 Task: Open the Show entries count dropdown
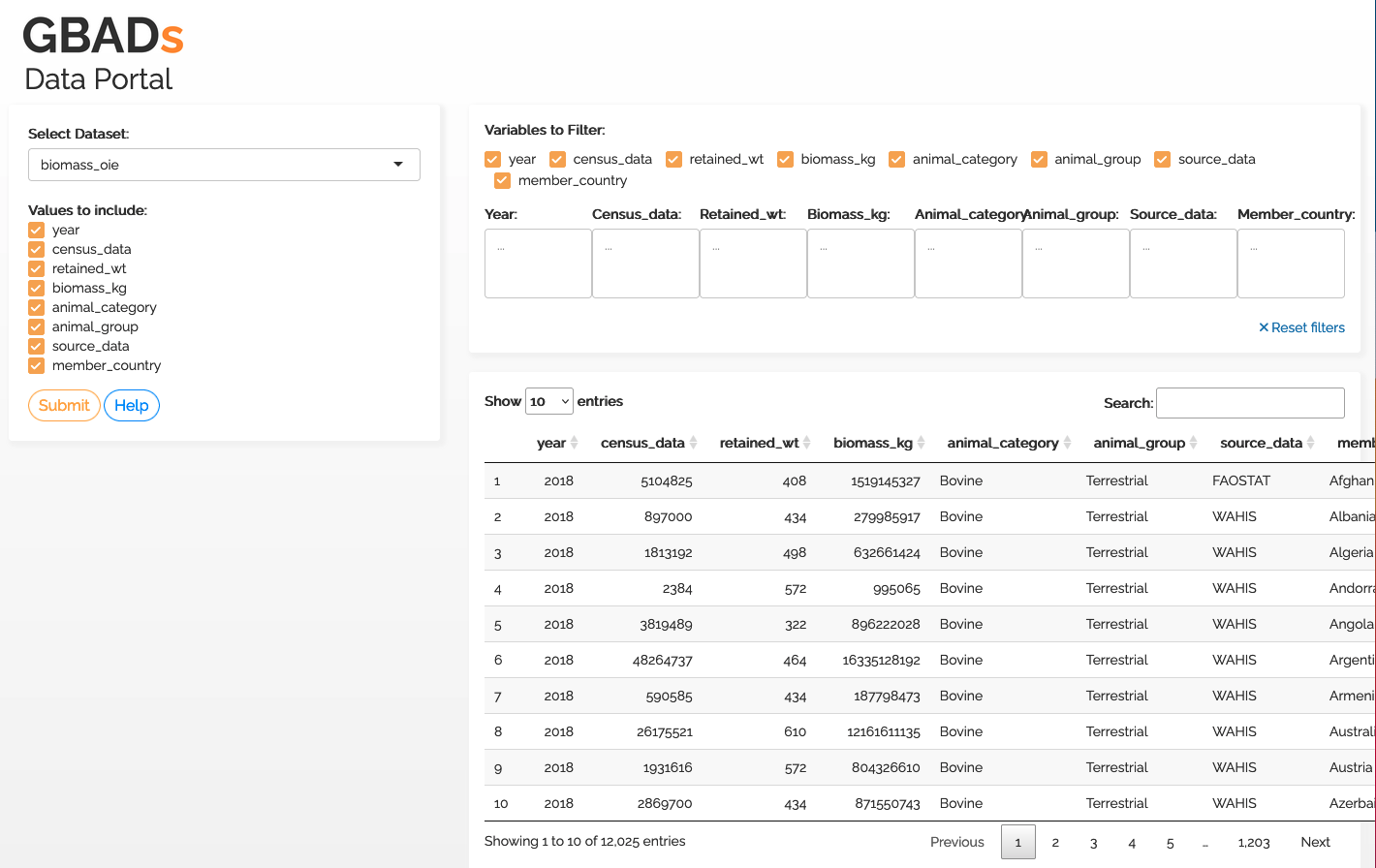coord(548,401)
